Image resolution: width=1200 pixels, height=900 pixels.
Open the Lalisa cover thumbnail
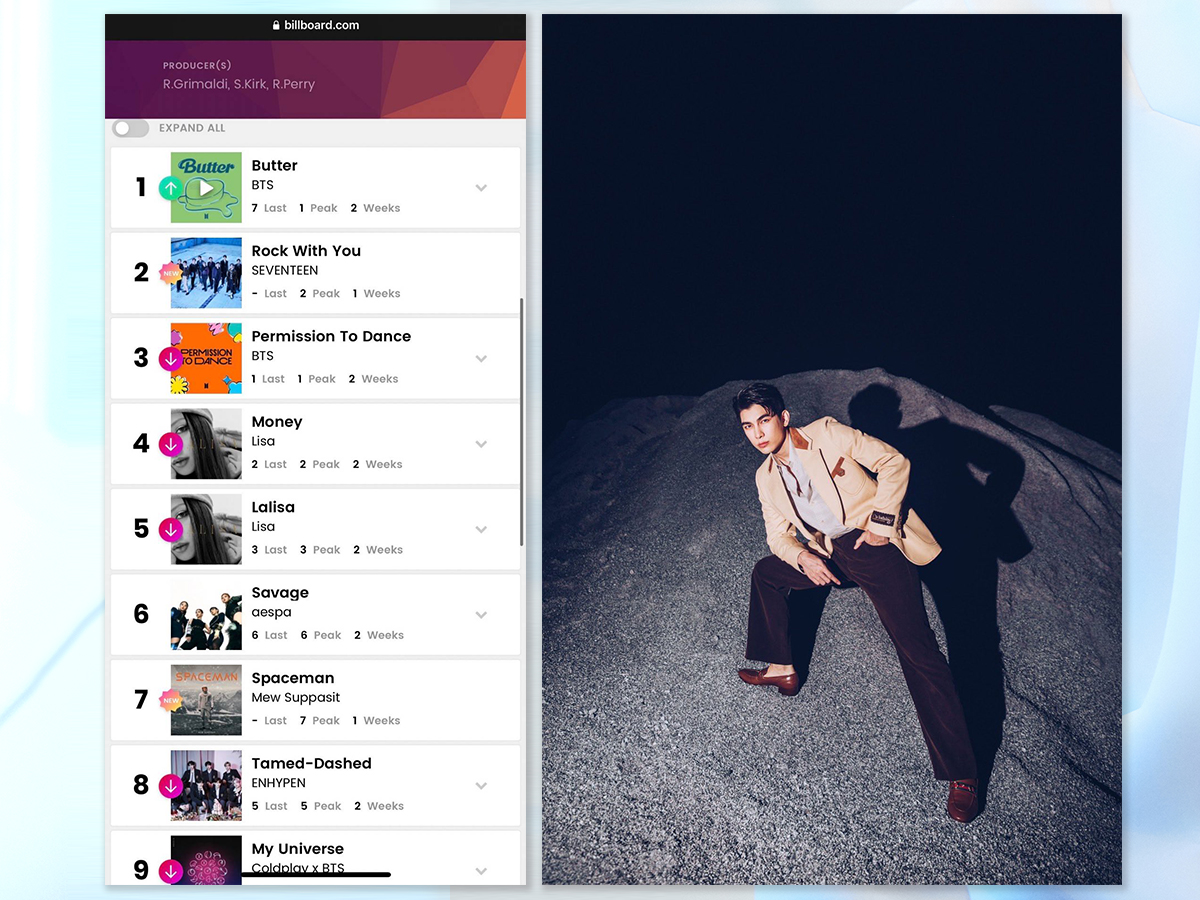pos(206,529)
